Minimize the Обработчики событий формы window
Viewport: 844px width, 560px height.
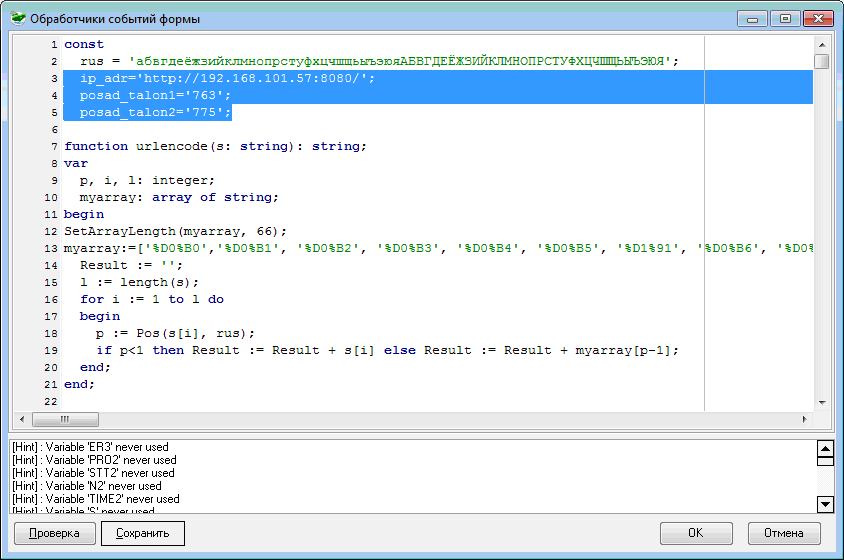coord(753,19)
